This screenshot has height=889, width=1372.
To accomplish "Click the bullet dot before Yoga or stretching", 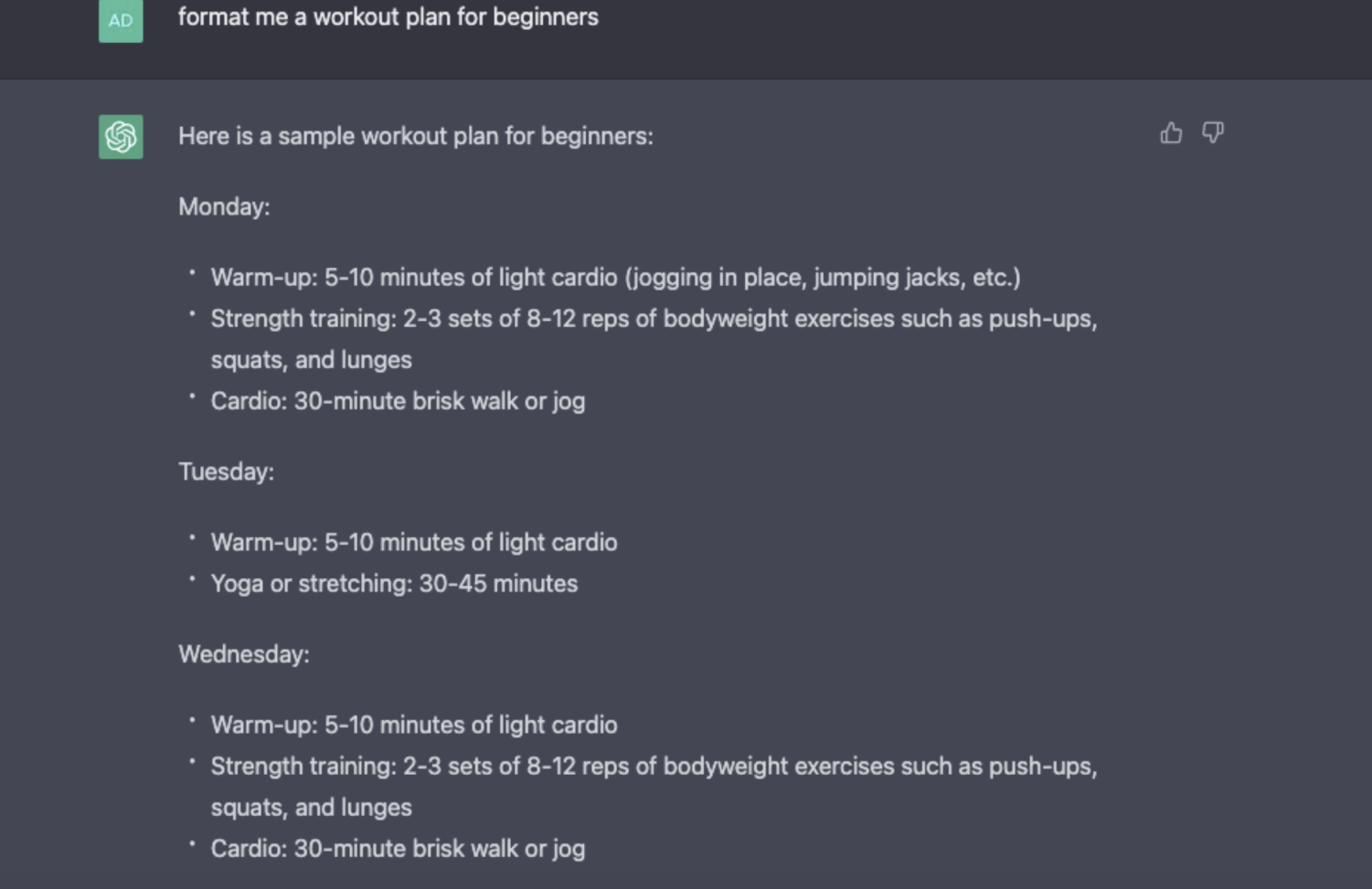I will pos(192,578).
